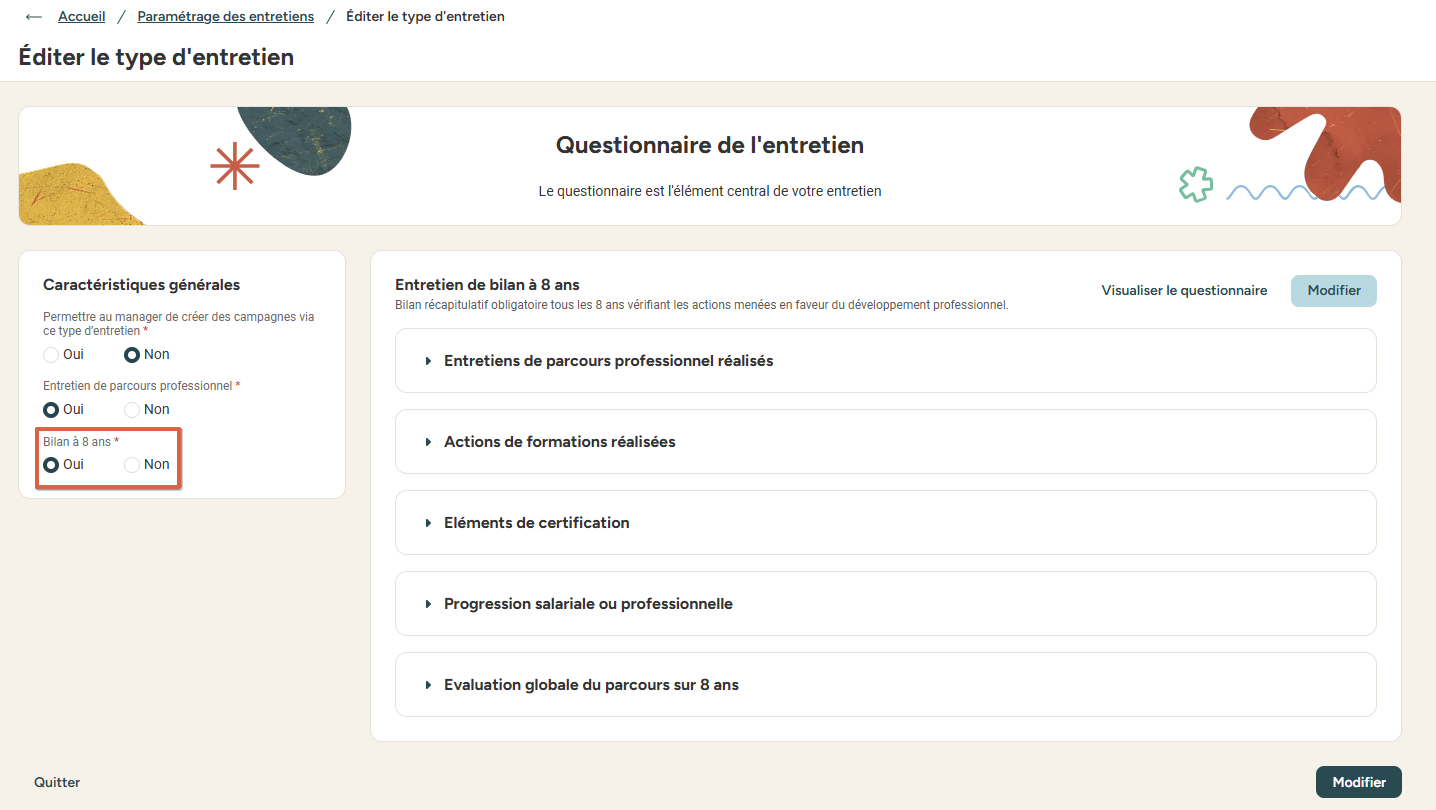Click the light blue Modifier questionnaire button
This screenshot has width=1436, height=810.
(x=1334, y=291)
